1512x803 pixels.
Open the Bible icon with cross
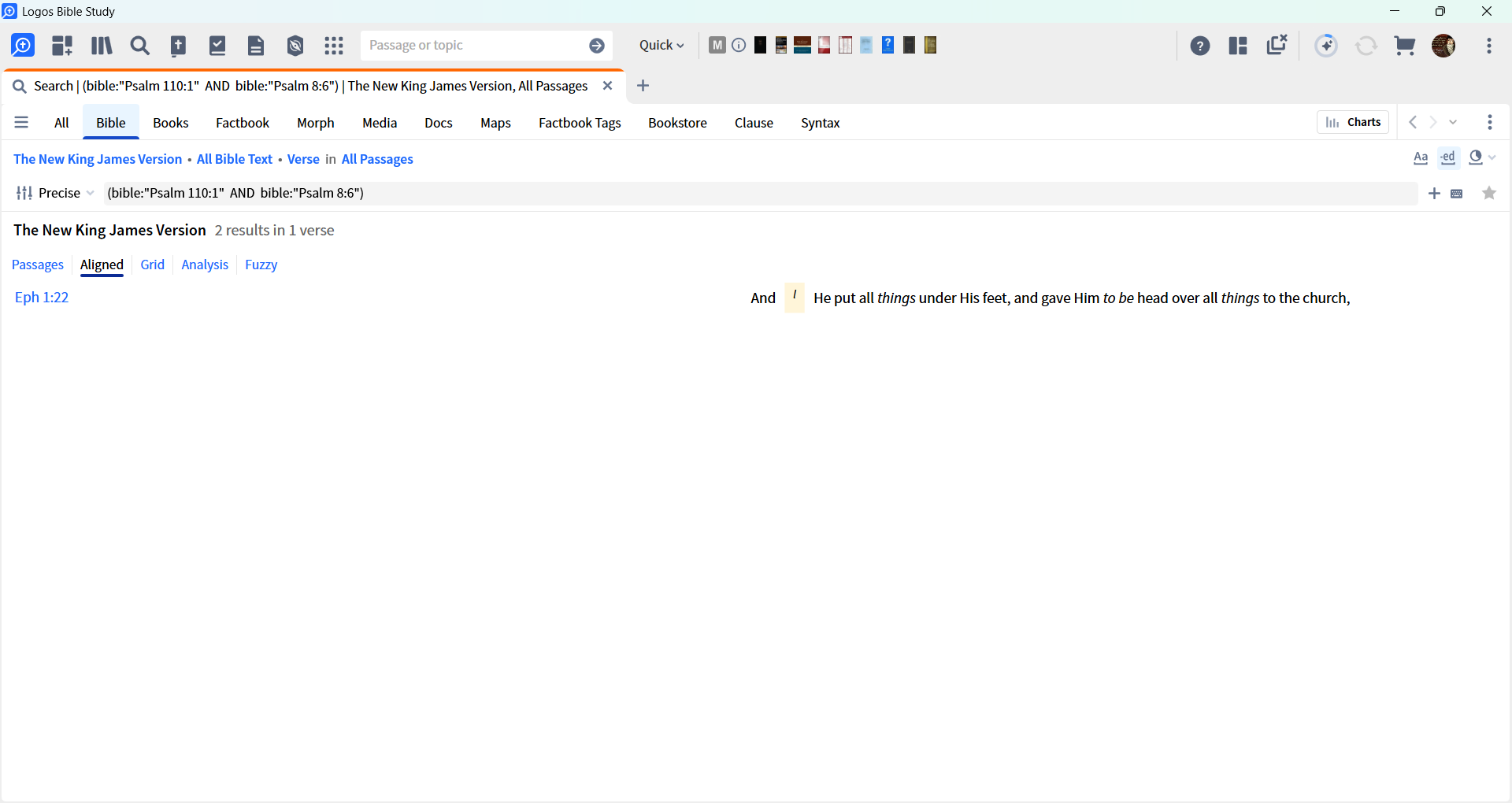point(179,46)
